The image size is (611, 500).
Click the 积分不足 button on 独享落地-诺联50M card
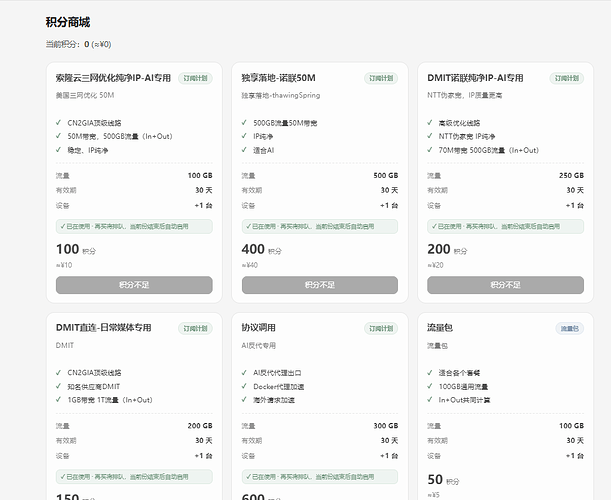click(x=320, y=285)
